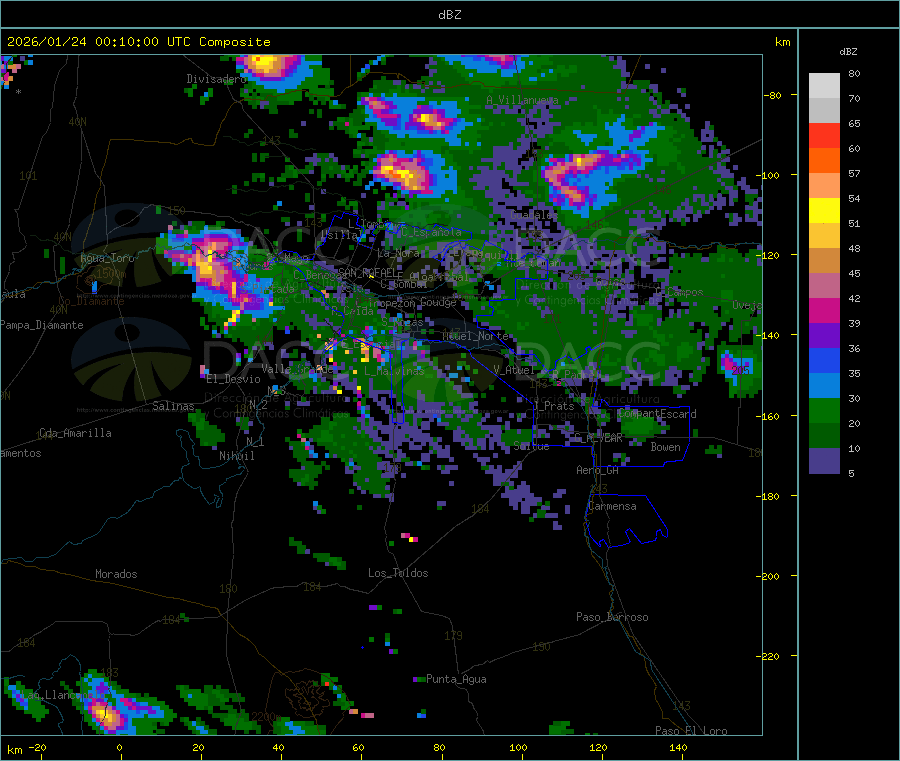Select the 0 km tick on bottom axis

(119, 747)
